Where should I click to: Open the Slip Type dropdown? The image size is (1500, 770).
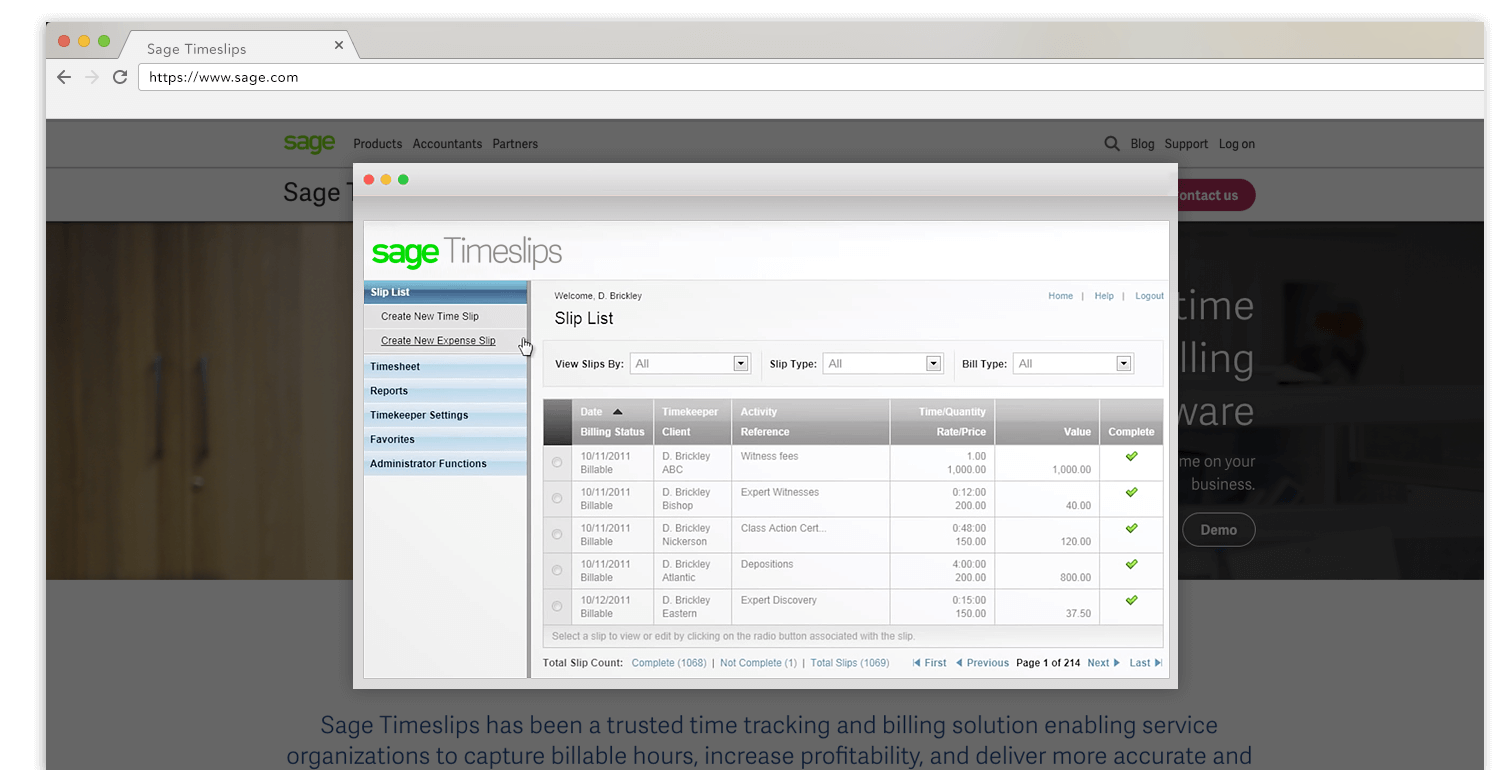931,363
